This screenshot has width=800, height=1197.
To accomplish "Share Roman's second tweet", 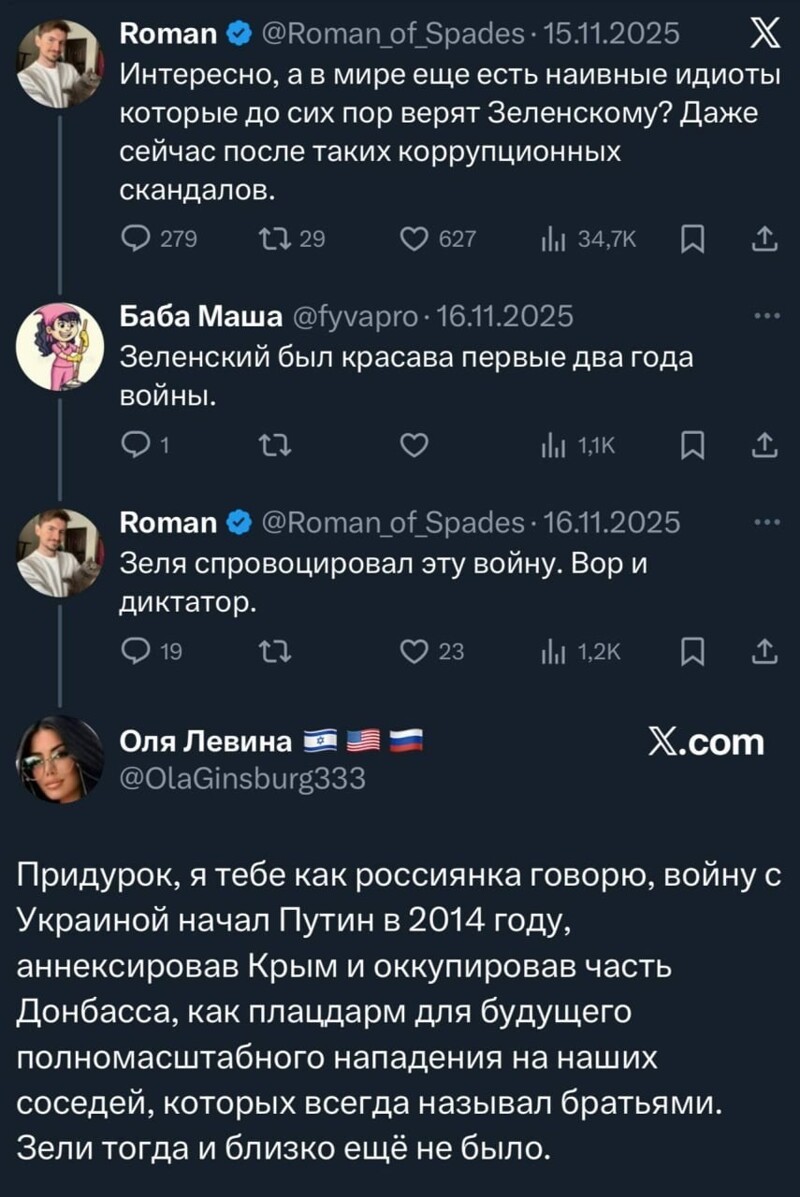I will click(x=765, y=650).
